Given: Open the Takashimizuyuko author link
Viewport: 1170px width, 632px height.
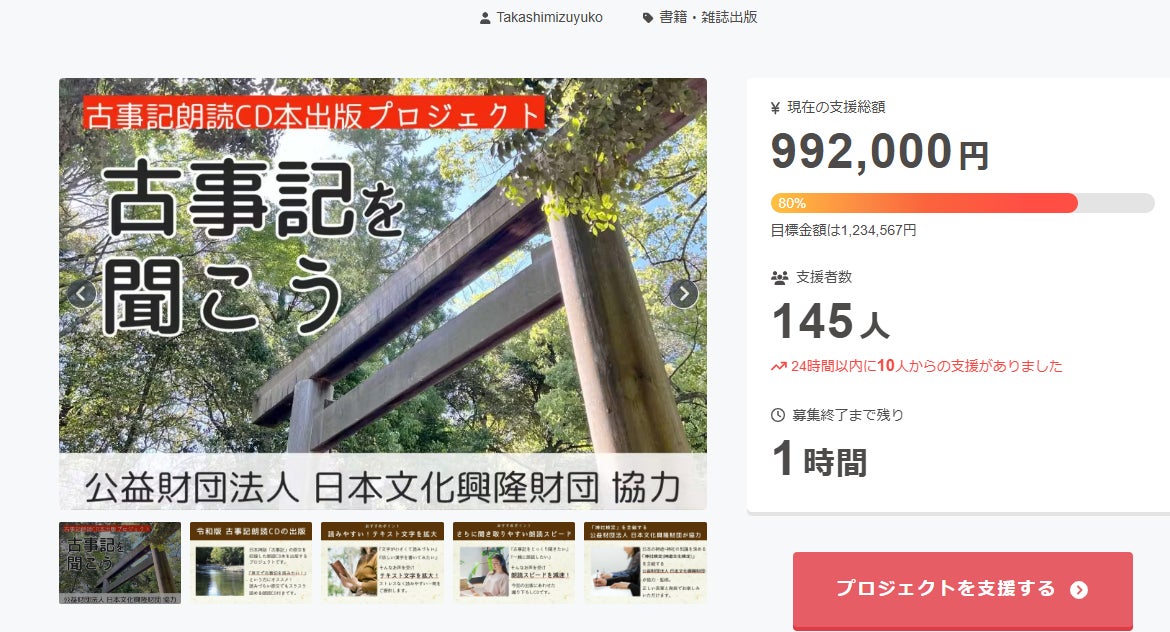Looking at the screenshot, I should (550, 17).
